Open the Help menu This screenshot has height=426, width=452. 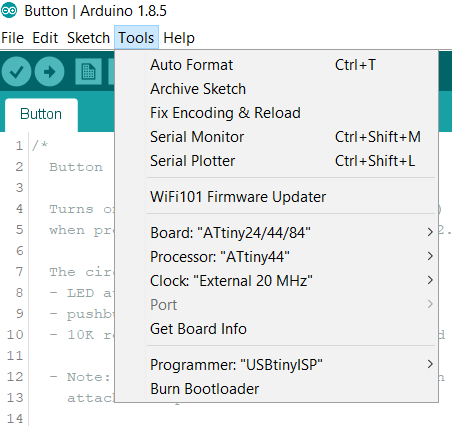click(179, 38)
